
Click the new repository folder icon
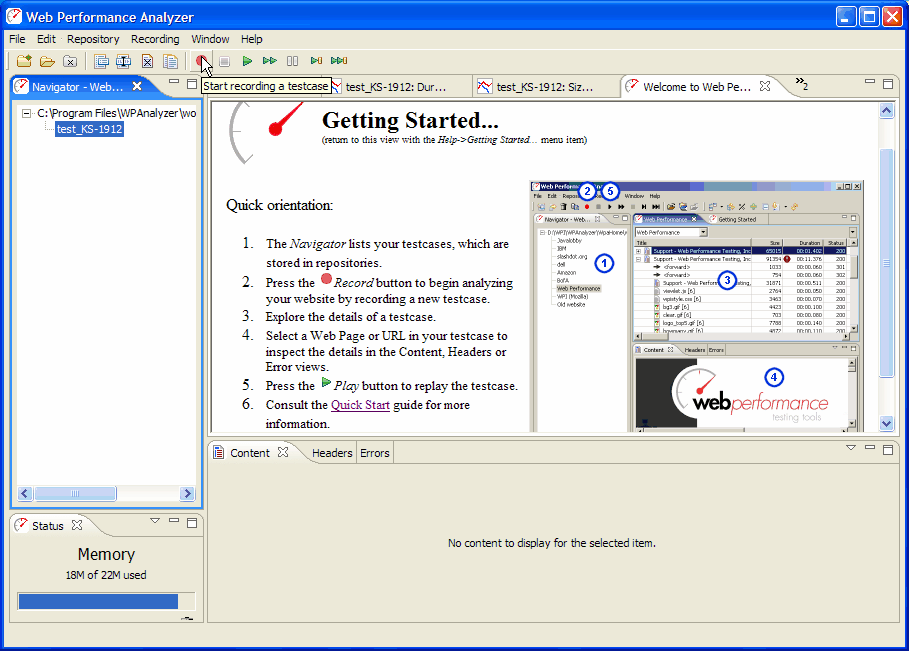pos(25,62)
